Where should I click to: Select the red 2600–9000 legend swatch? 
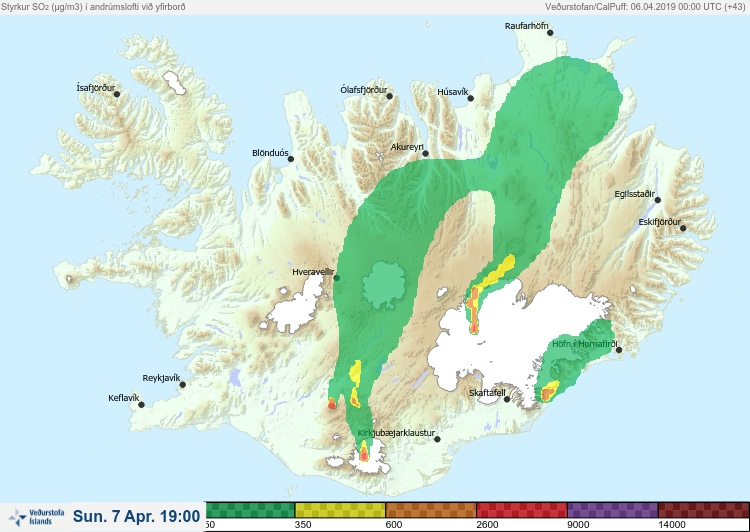pos(522,510)
